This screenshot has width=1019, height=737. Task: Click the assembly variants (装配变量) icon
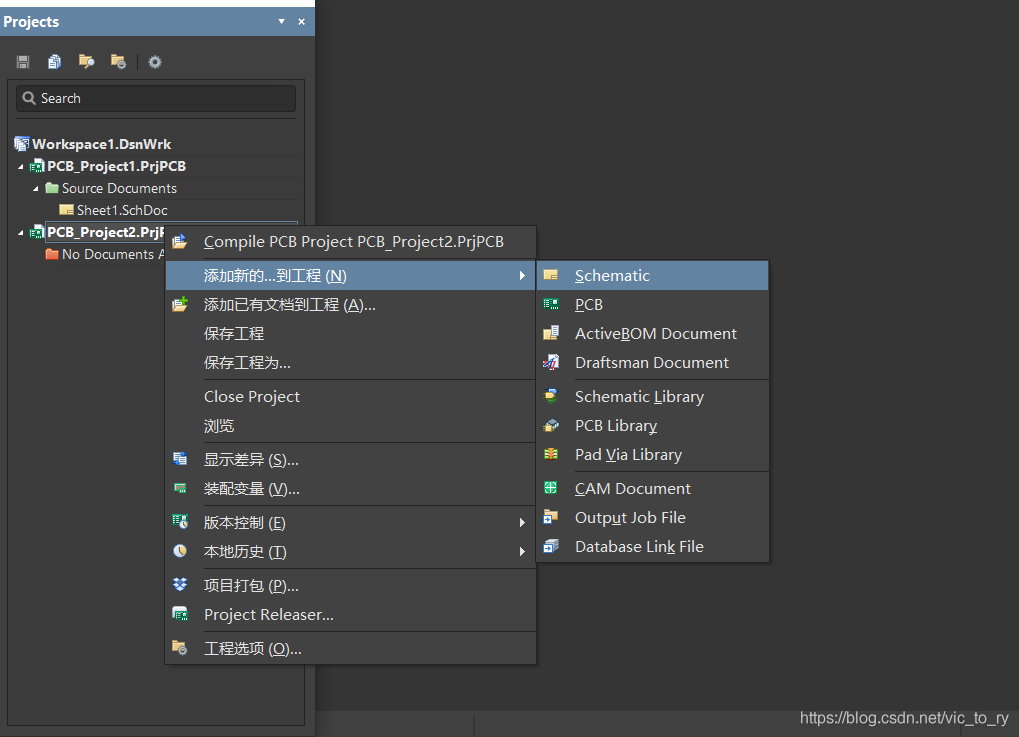(180, 488)
